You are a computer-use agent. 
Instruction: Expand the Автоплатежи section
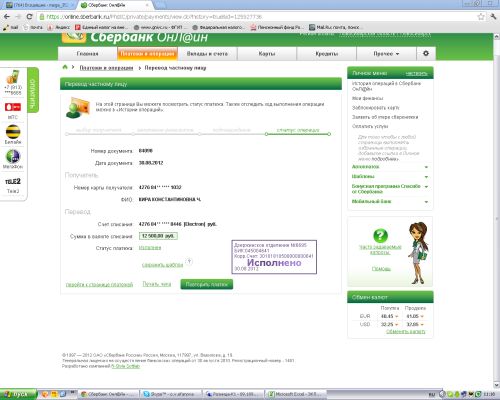[390, 167]
